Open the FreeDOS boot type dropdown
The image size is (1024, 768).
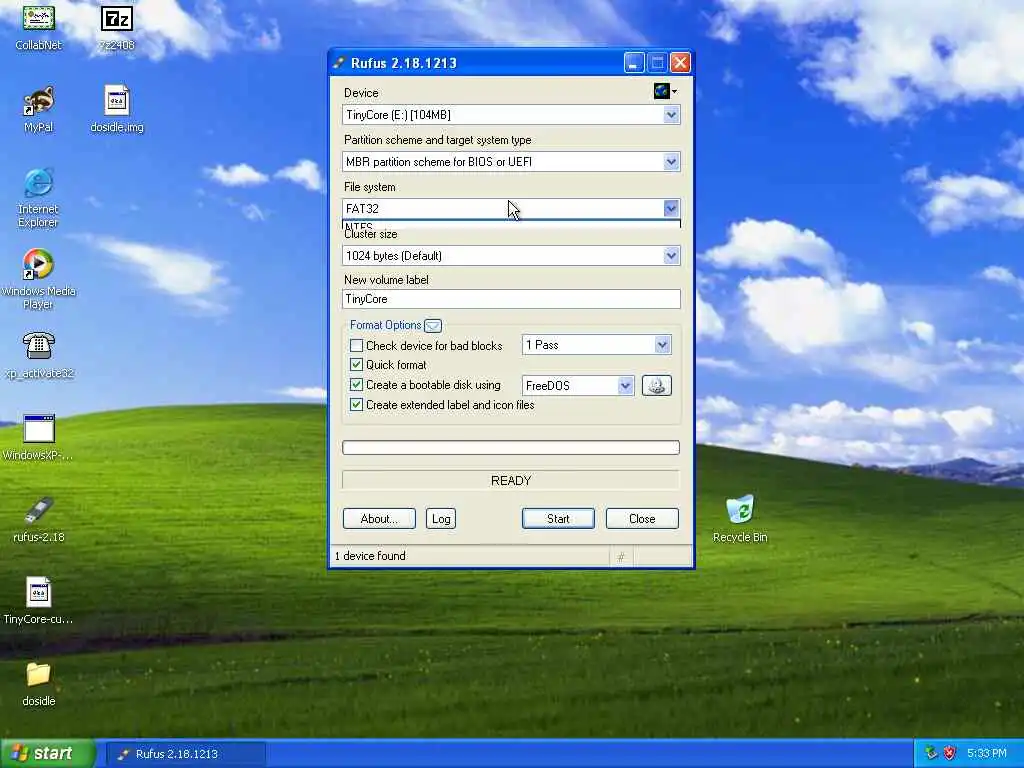[x=578, y=385]
